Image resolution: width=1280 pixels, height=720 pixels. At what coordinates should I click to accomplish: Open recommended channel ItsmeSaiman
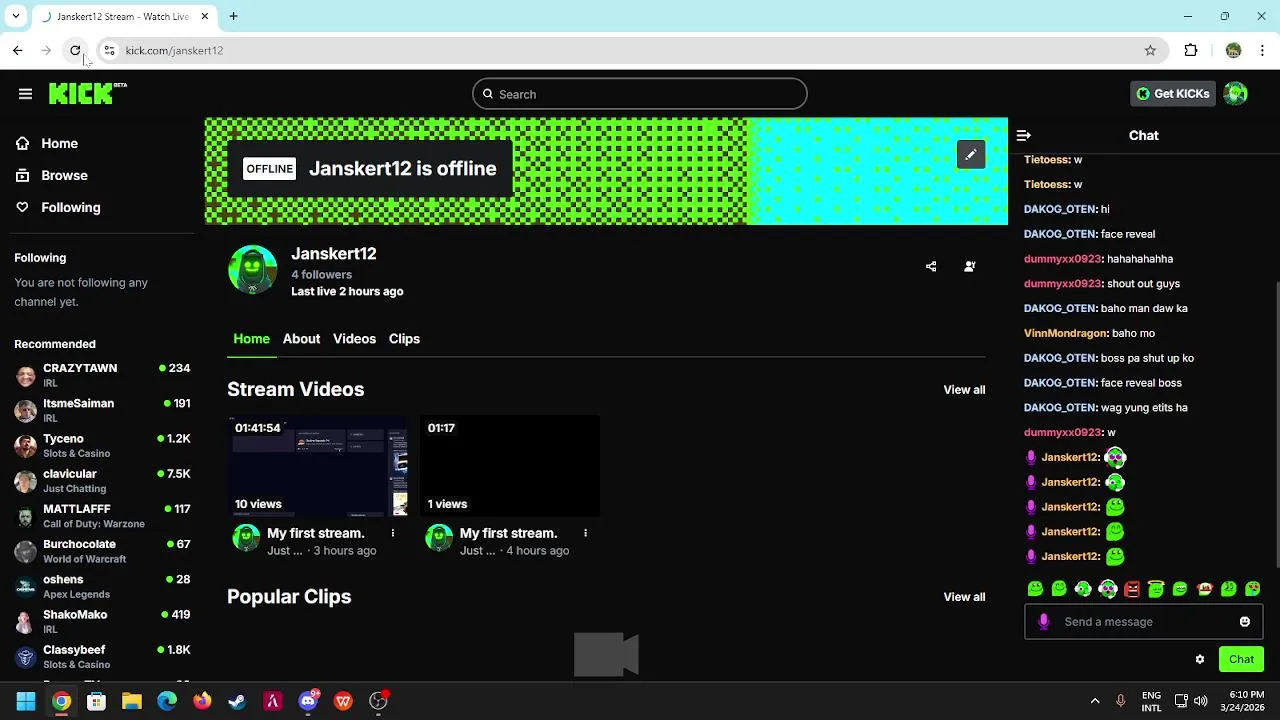(x=102, y=410)
